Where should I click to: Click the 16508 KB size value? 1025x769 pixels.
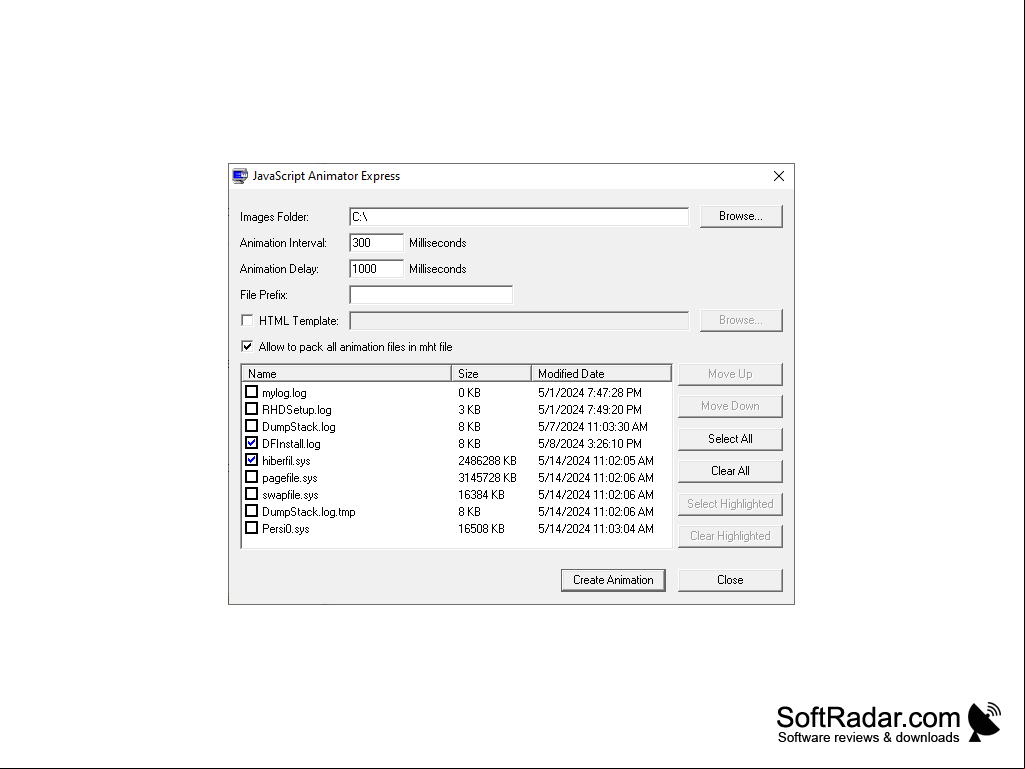click(481, 529)
